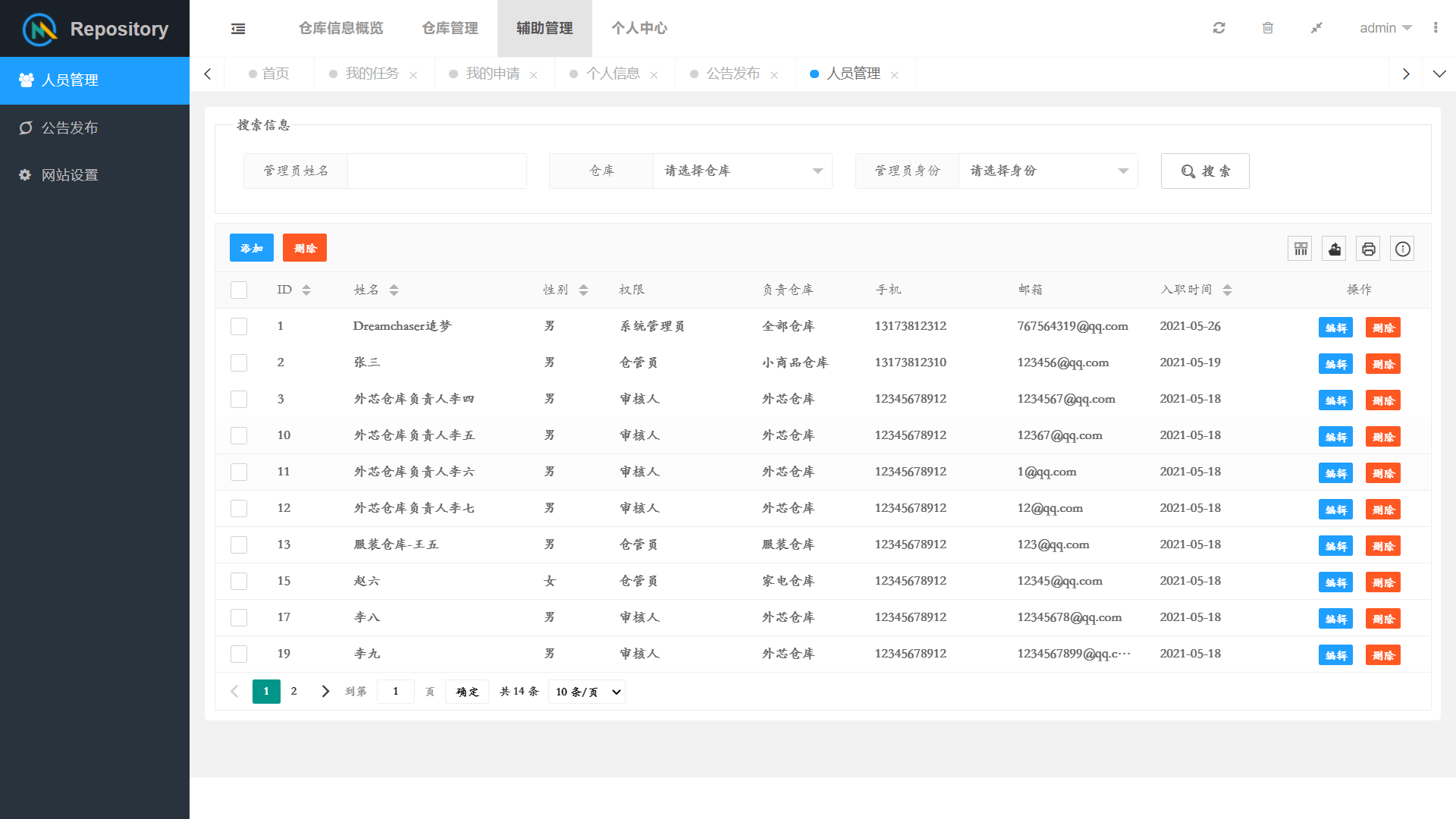Switch to 仓库管理 top menu
This screenshot has height=819, width=1456.
[450, 28]
